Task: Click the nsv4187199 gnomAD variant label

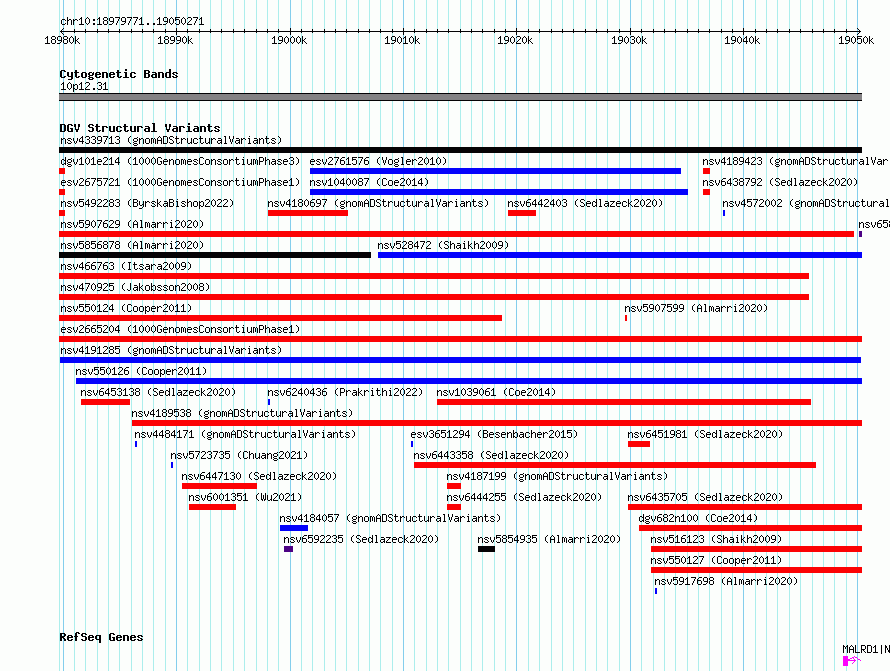Action: tap(557, 476)
